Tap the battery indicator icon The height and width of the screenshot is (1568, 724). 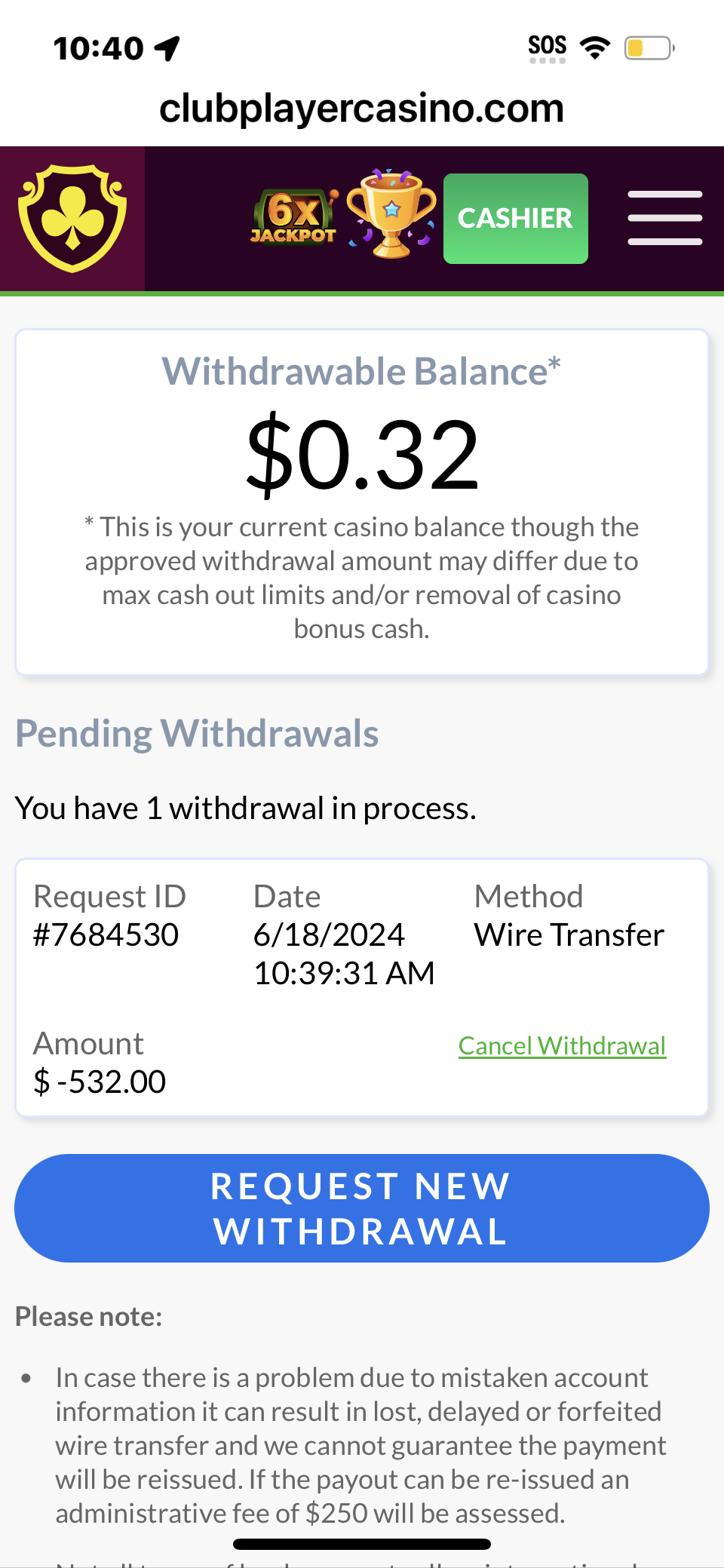coord(649,48)
